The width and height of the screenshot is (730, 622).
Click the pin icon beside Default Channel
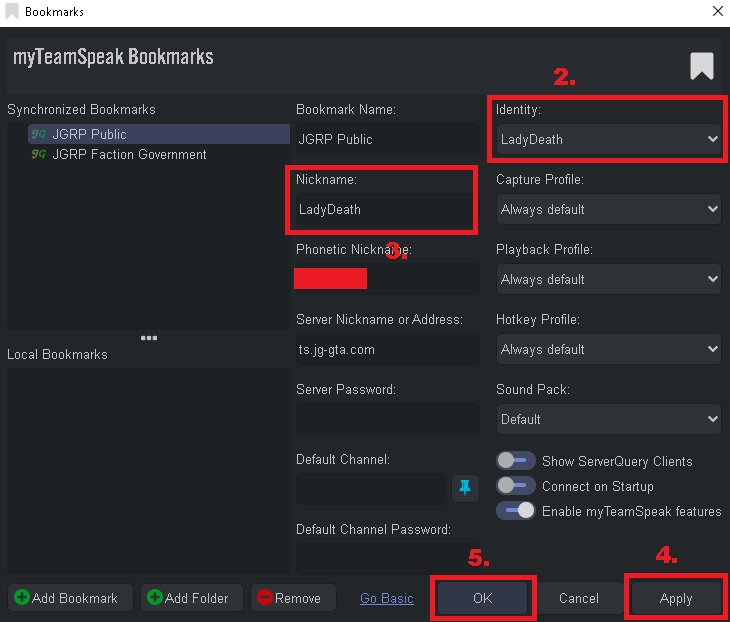(465, 487)
